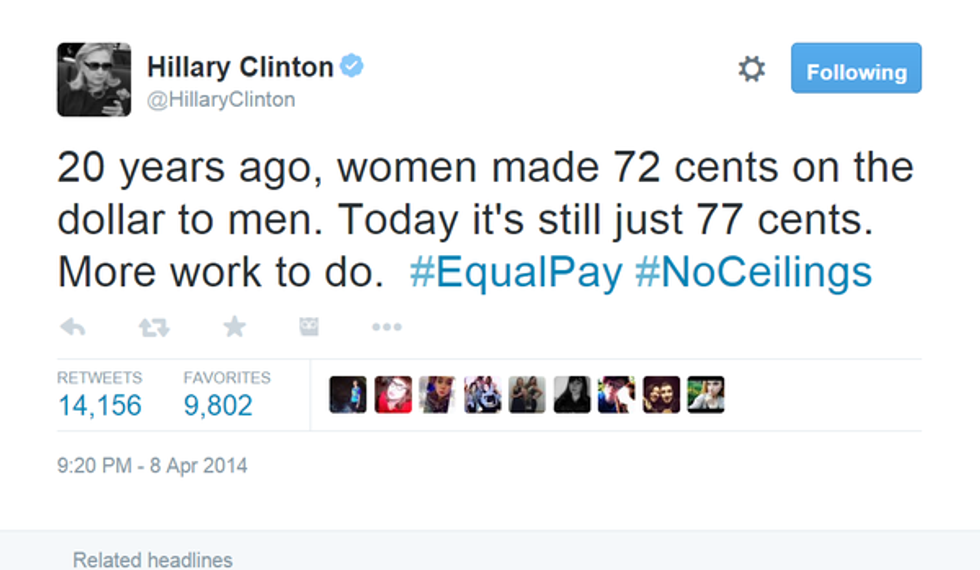The height and width of the screenshot is (570, 980).
Task: Toggle the Following button
Action: (x=856, y=69)
